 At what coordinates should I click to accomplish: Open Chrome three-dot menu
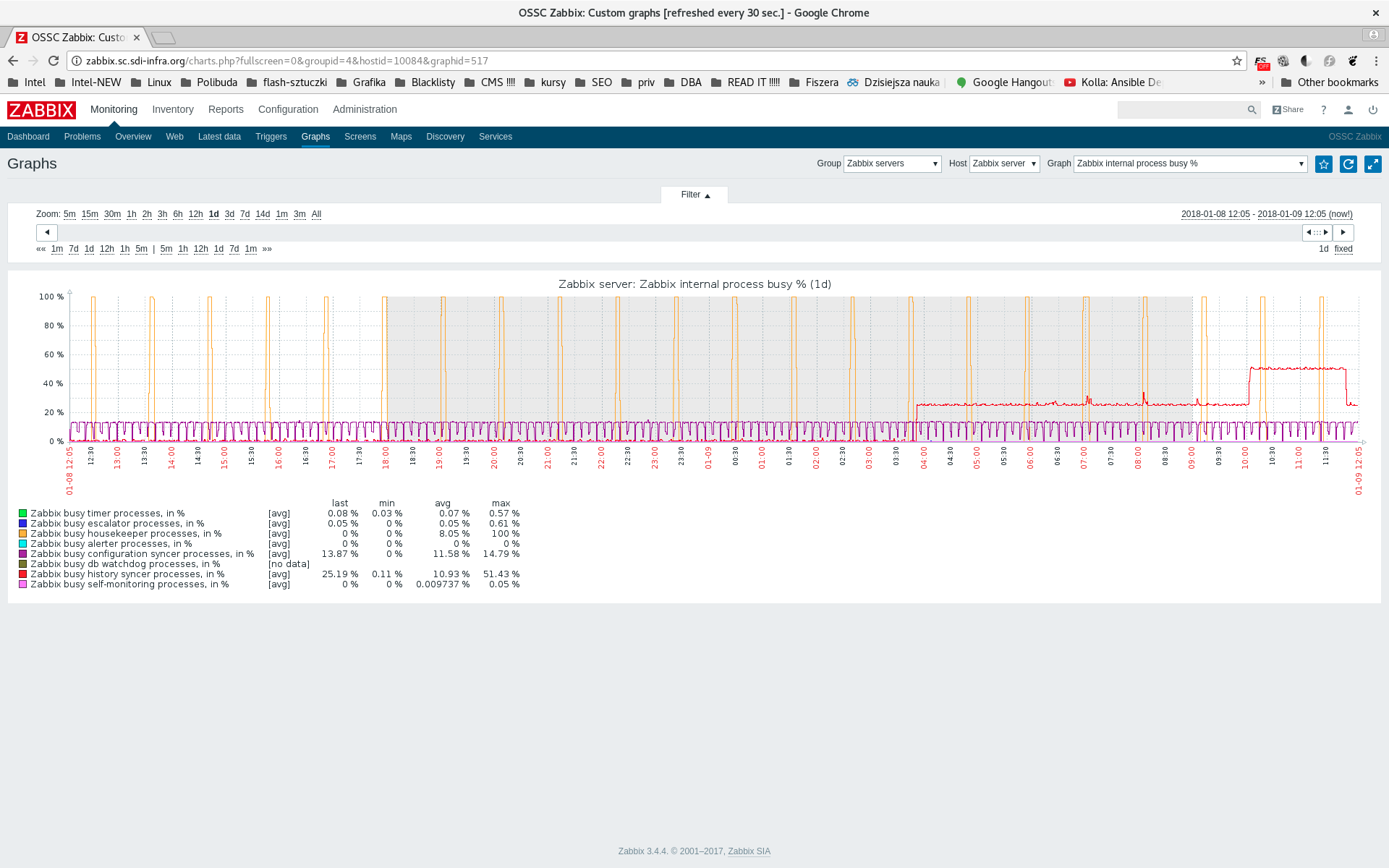1376,61
